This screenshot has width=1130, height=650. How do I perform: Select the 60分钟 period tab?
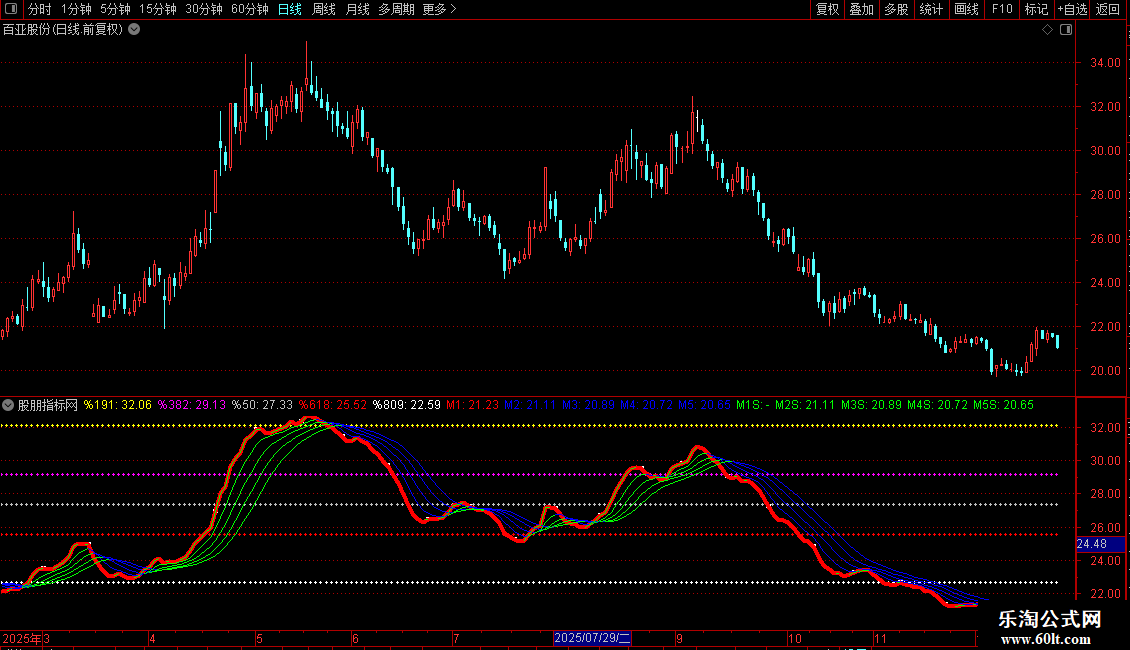(x=250, y=10)
